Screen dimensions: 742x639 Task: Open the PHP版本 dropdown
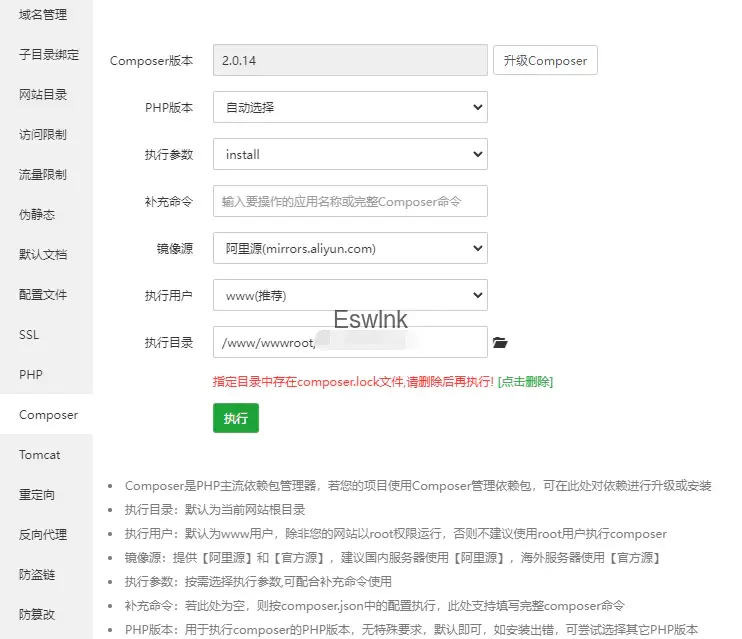349,107
